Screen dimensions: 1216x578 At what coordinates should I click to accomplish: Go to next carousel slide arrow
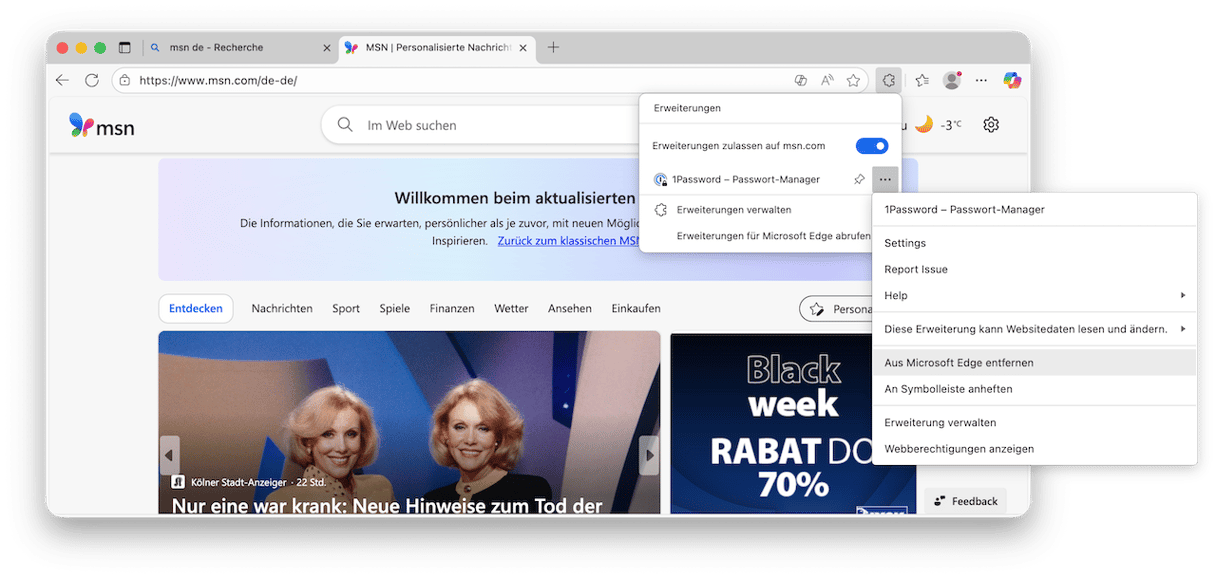pos(650,455)
